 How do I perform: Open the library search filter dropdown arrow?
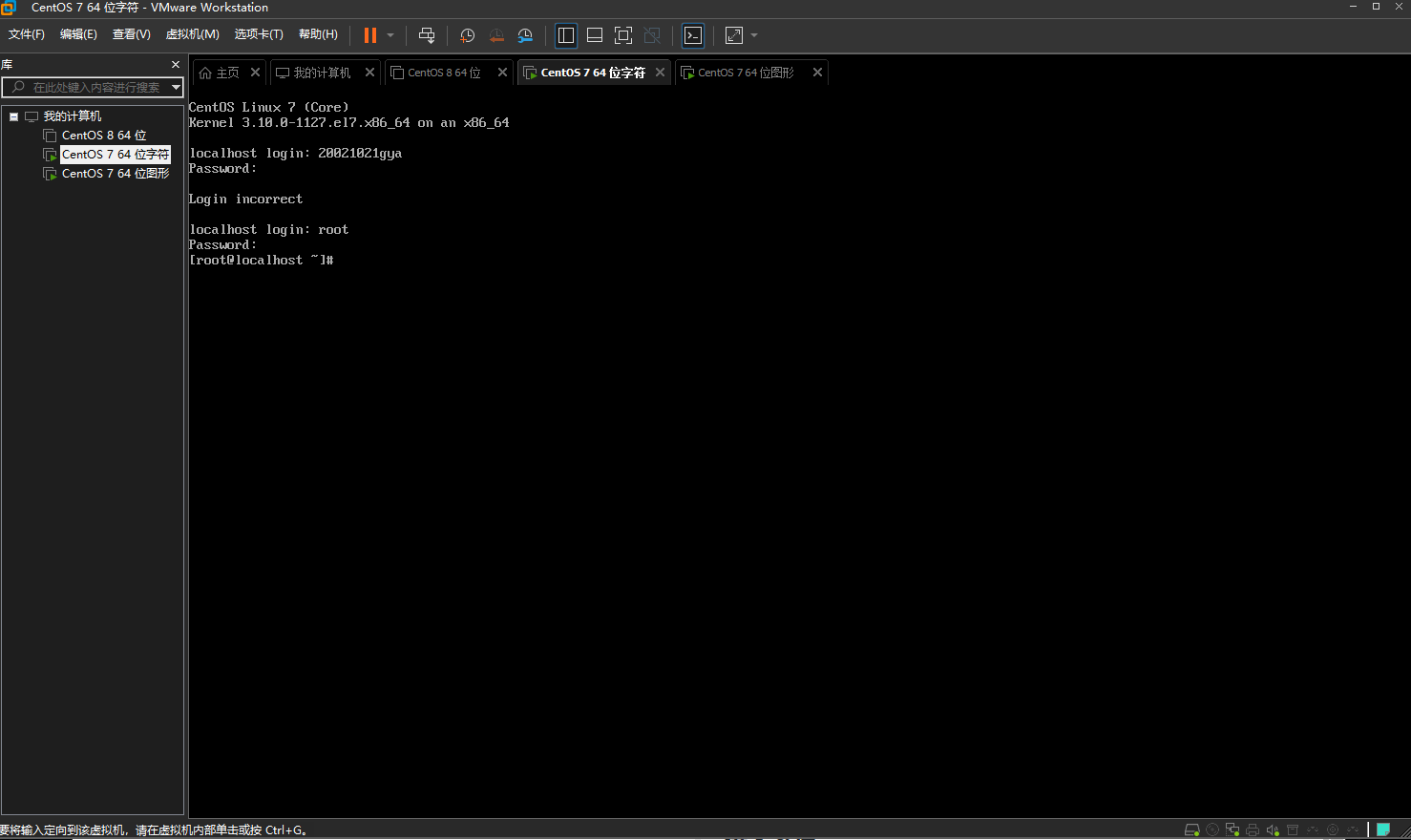tap(177, 87)
